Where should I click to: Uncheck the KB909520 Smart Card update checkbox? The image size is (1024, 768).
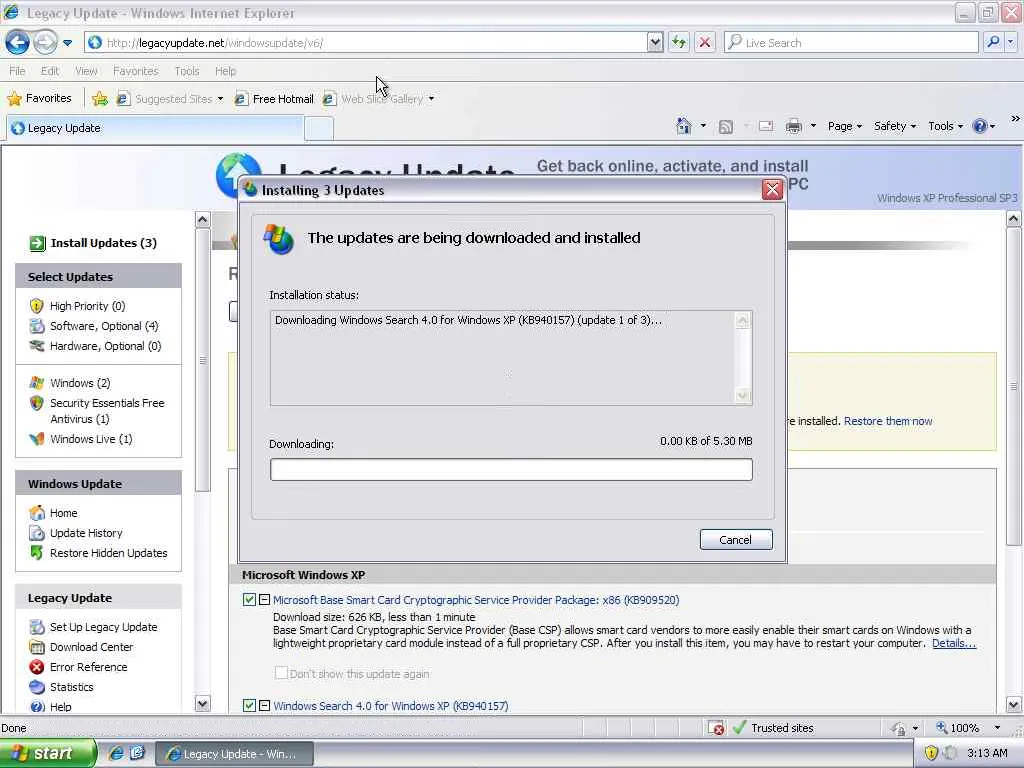click(x=249, y=600)
